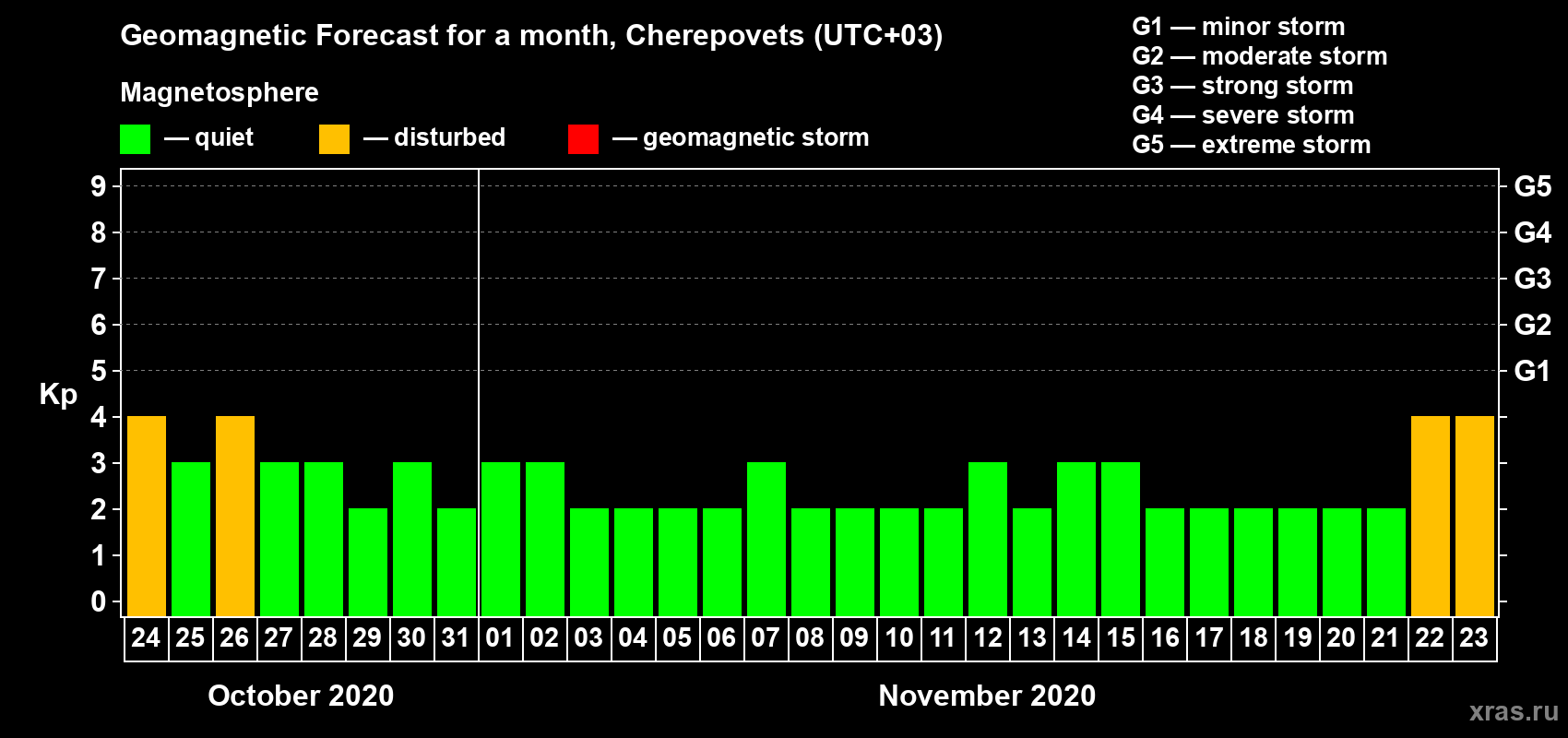Click the November 2020 month label
This screenshot has width=1568, height=738.
987,696
